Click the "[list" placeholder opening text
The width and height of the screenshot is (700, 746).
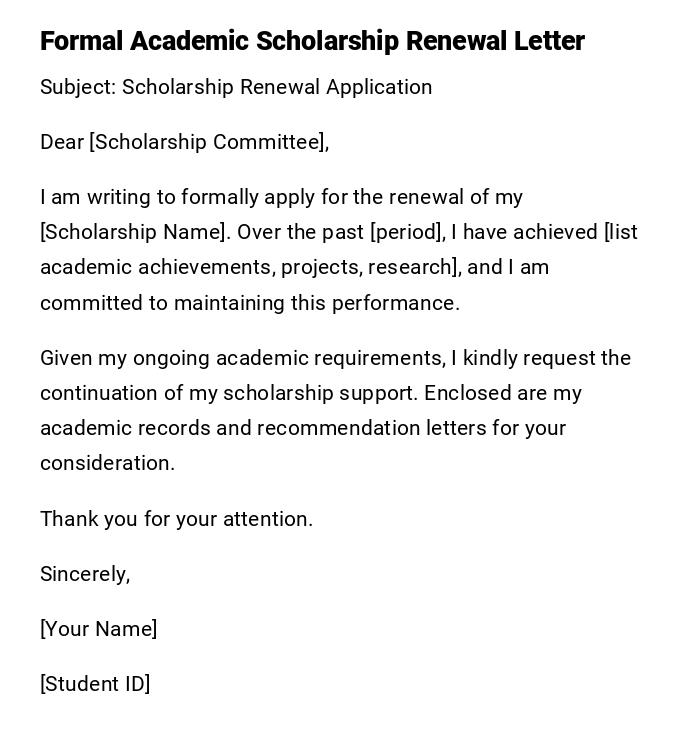pyautogui.click(x=621, y=232)
